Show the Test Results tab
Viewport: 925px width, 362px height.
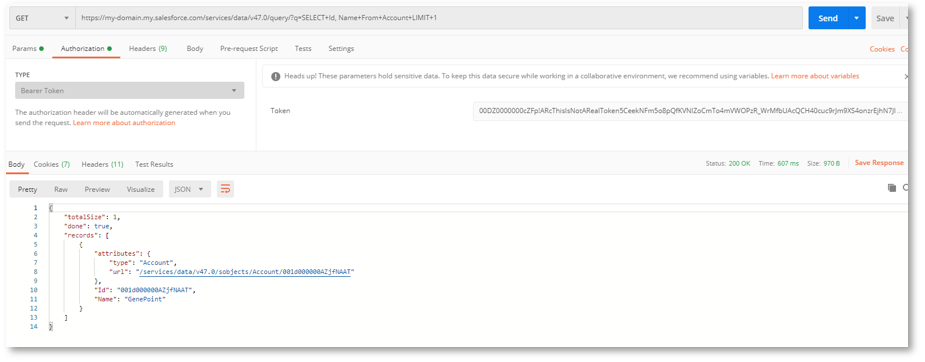(x=154, y=164)
